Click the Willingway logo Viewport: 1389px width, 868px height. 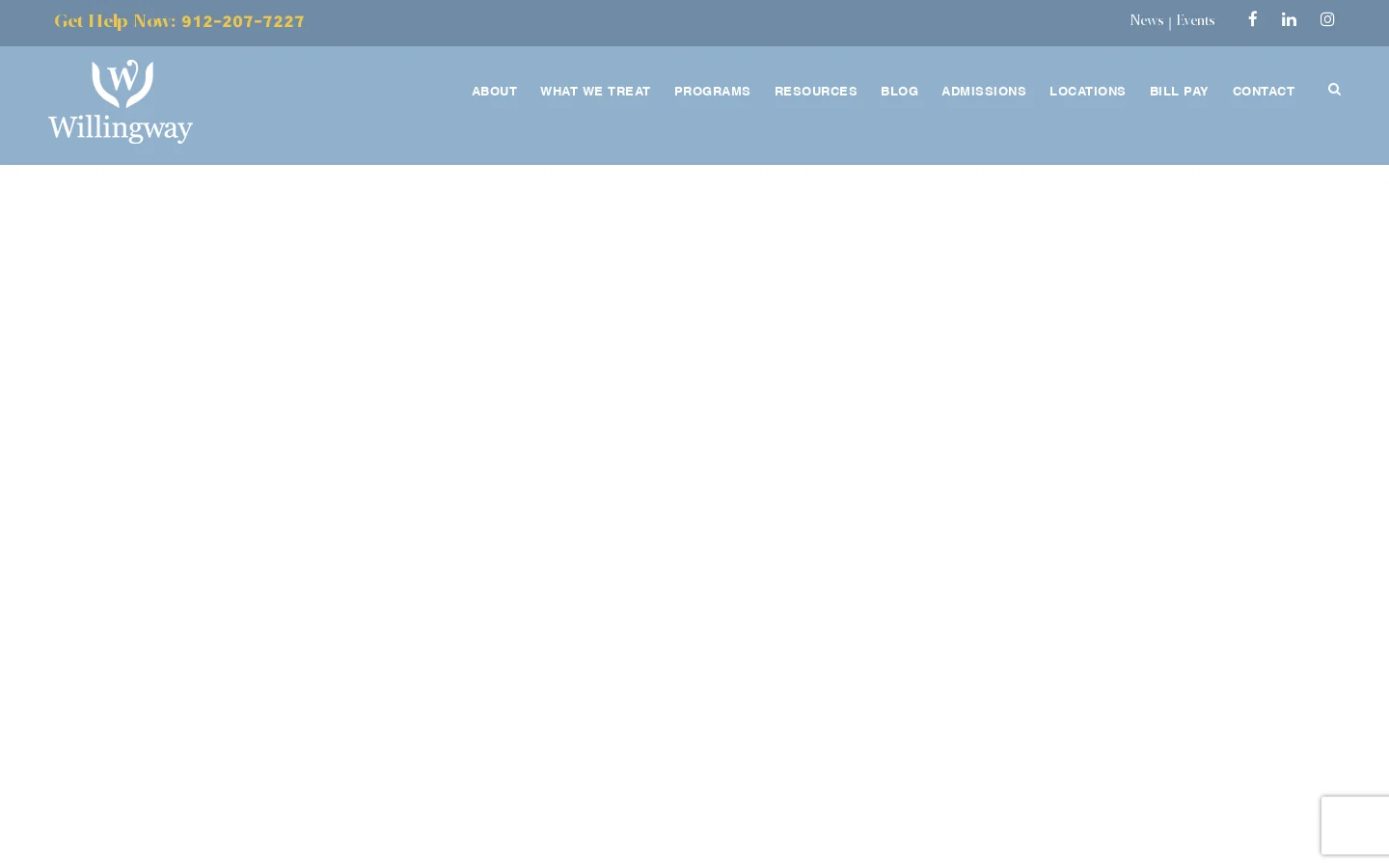tap(121, 101)
